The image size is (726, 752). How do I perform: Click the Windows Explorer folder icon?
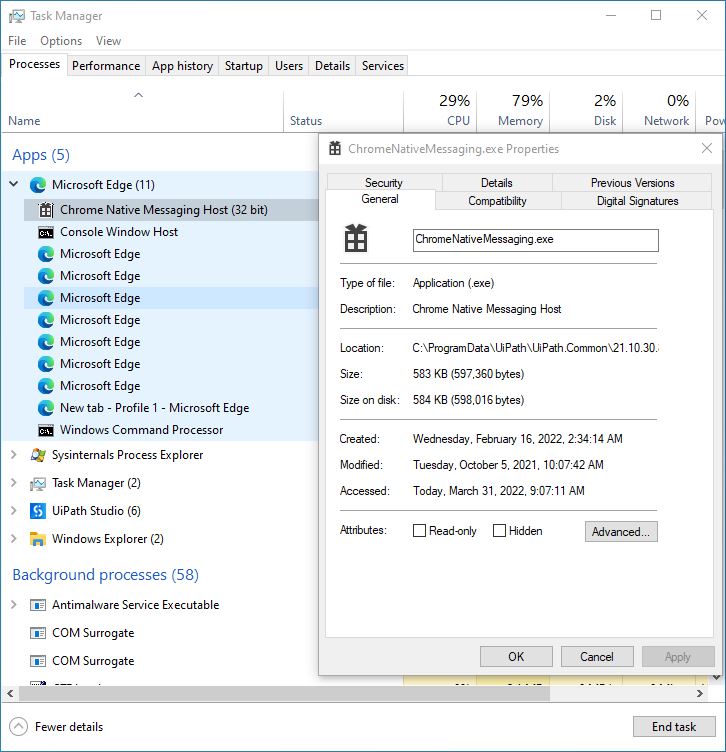click(38, 539)
